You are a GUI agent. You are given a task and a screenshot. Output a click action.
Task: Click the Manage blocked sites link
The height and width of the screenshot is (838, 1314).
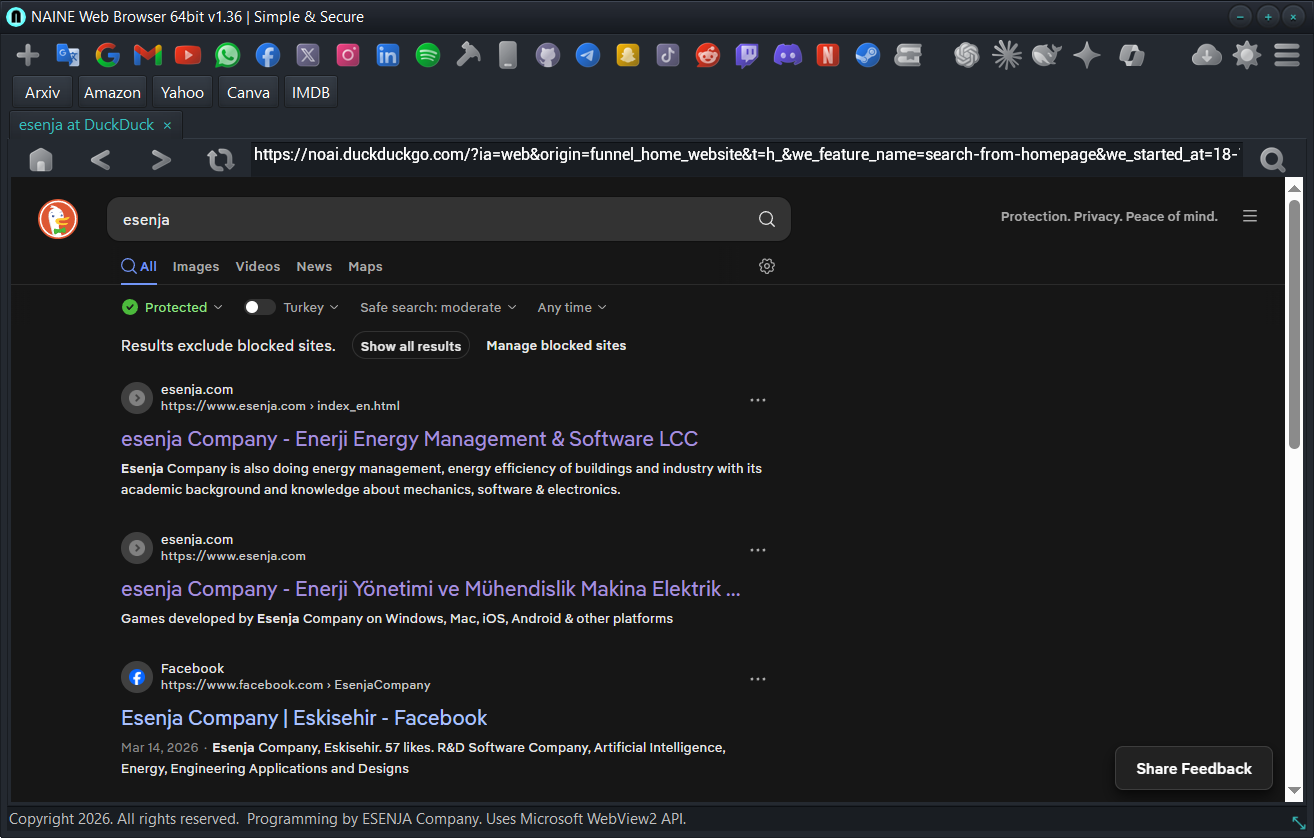coord(556,346)
